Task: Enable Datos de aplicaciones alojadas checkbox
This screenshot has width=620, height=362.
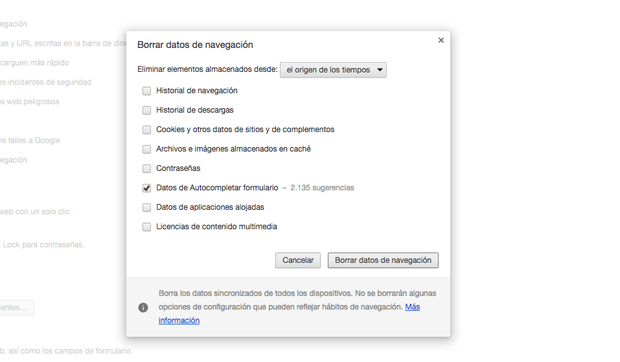Action: pyautogui.click(x=147, y=207)
